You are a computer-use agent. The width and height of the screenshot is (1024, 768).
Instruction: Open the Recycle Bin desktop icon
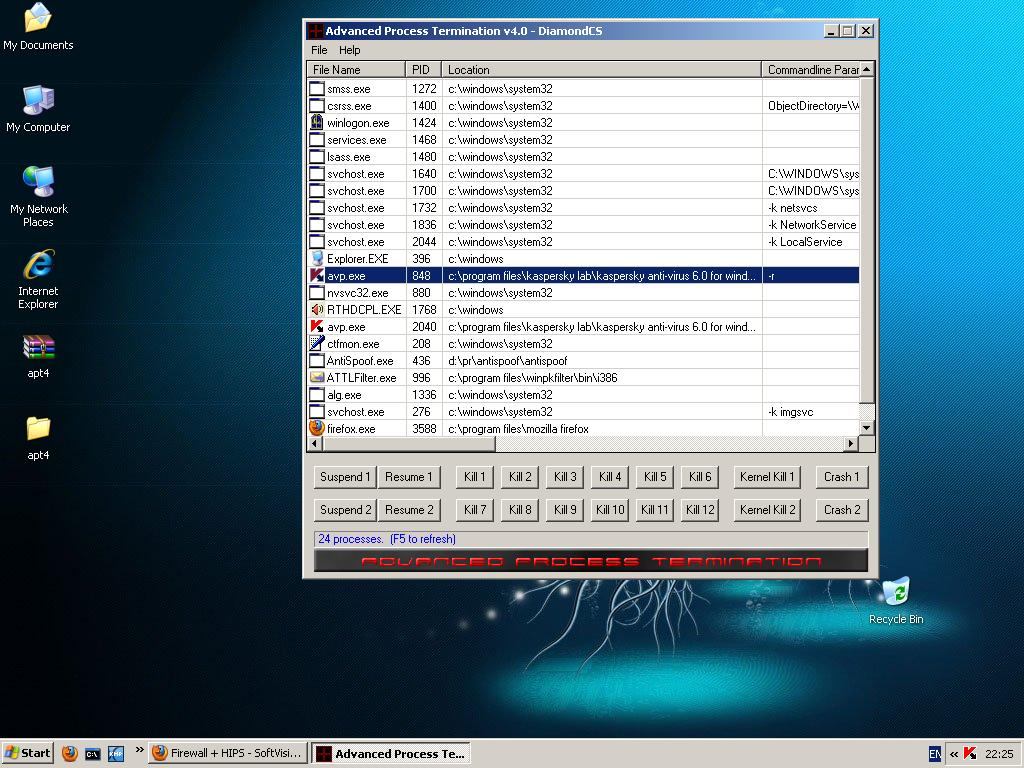point(896,592)
